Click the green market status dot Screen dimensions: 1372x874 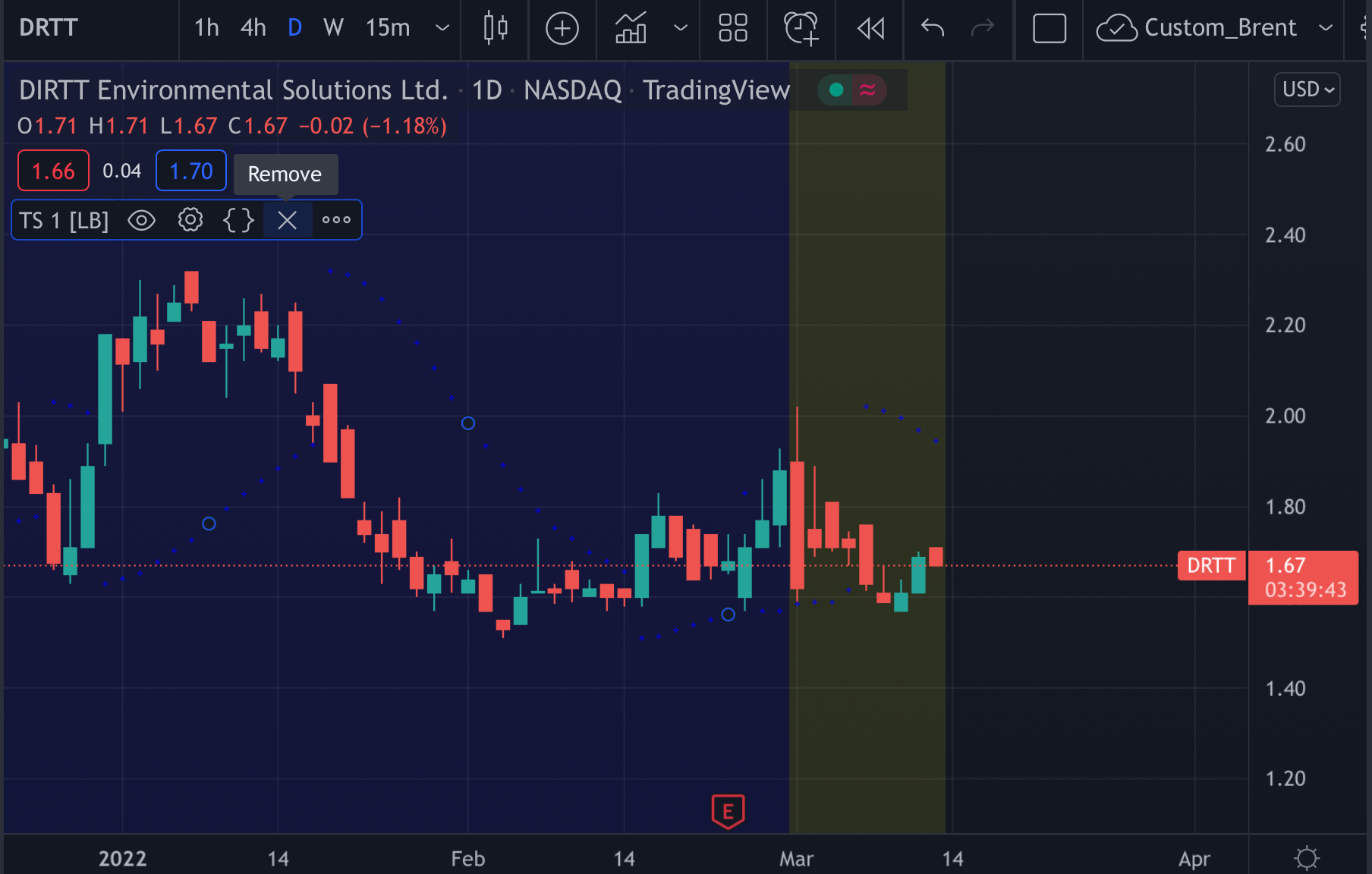[x=836, y=90]
